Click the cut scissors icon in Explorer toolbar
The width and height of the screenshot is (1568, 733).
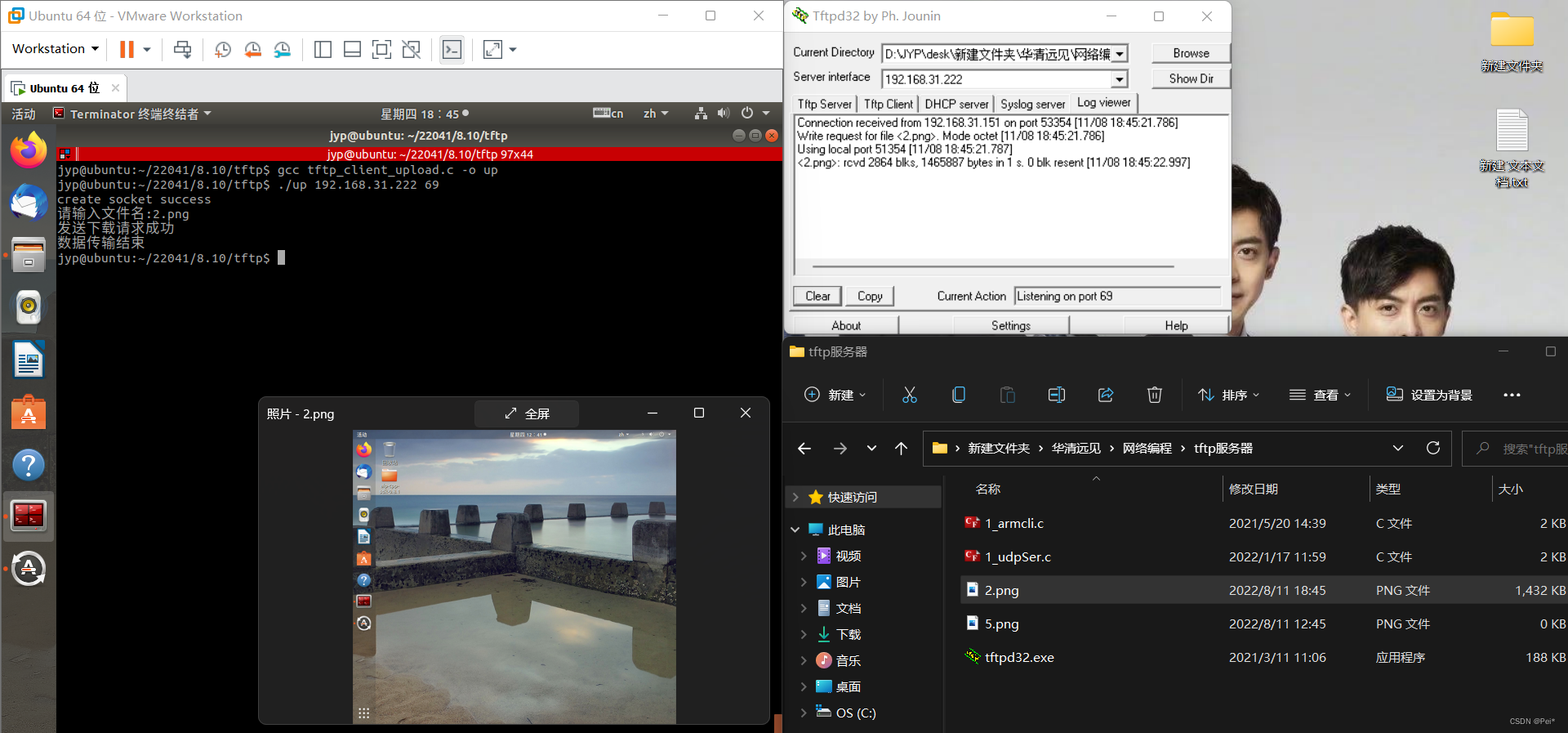point(909,396)
